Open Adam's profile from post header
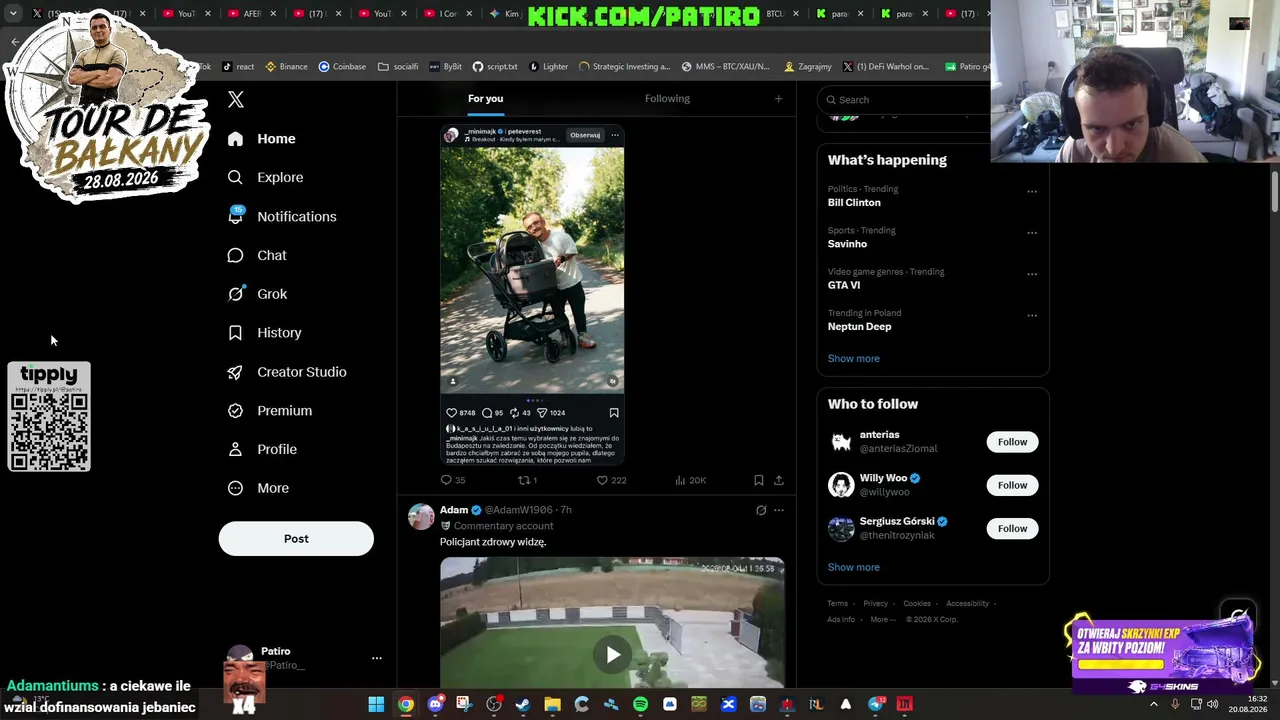Screen dimensions: 1280x720 (x=454, y=510)
